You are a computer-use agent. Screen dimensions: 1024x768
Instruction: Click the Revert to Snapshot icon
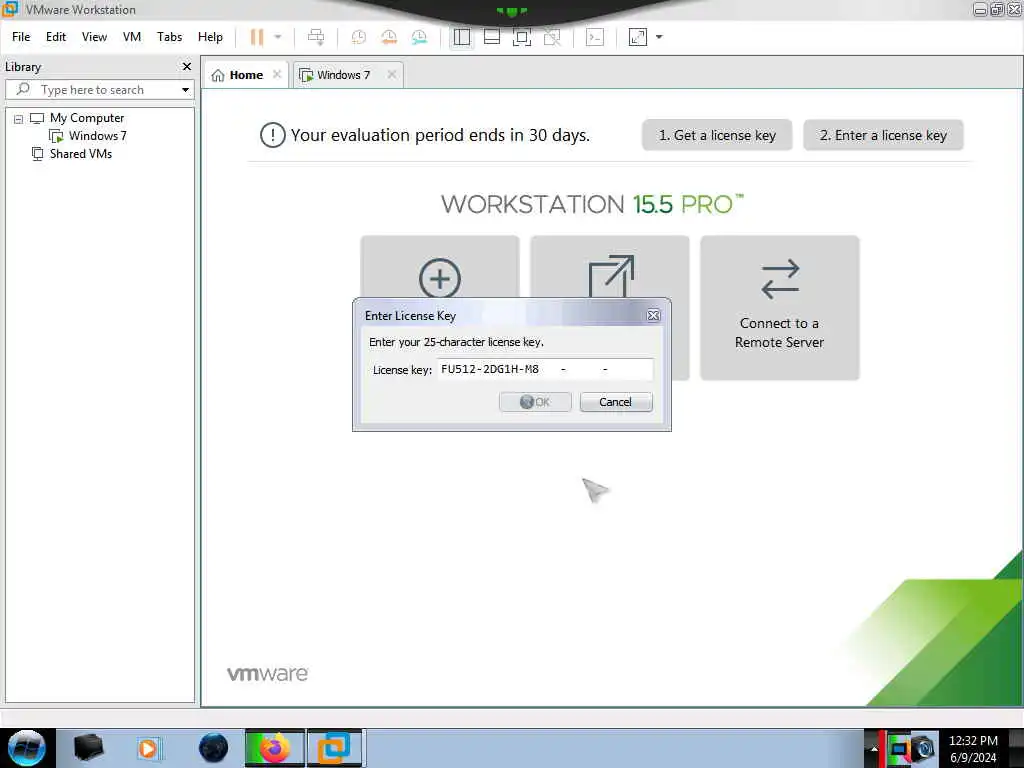coord(389,37)
